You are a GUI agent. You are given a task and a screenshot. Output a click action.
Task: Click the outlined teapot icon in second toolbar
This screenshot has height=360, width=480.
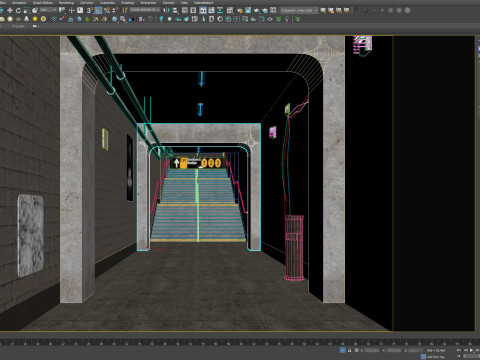click(x=270, y=19)
